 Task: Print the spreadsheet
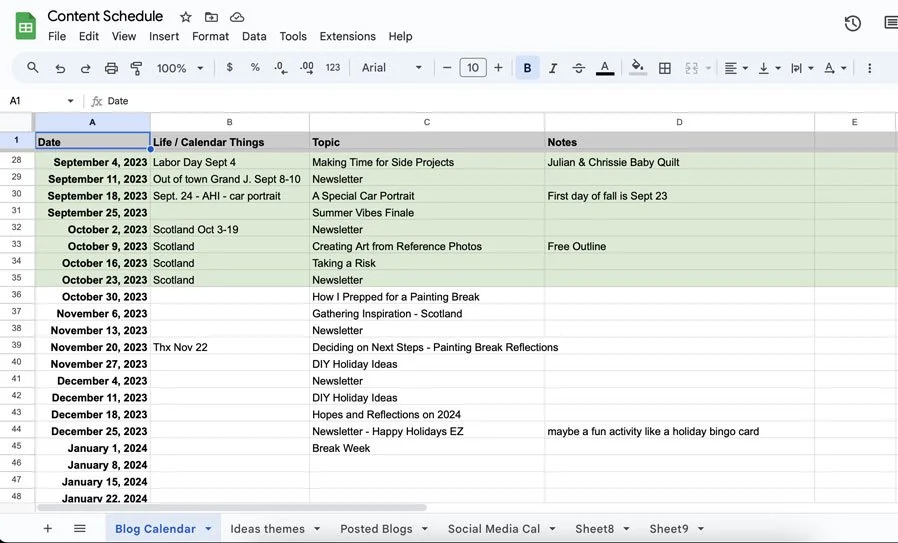tap(111, 68)
